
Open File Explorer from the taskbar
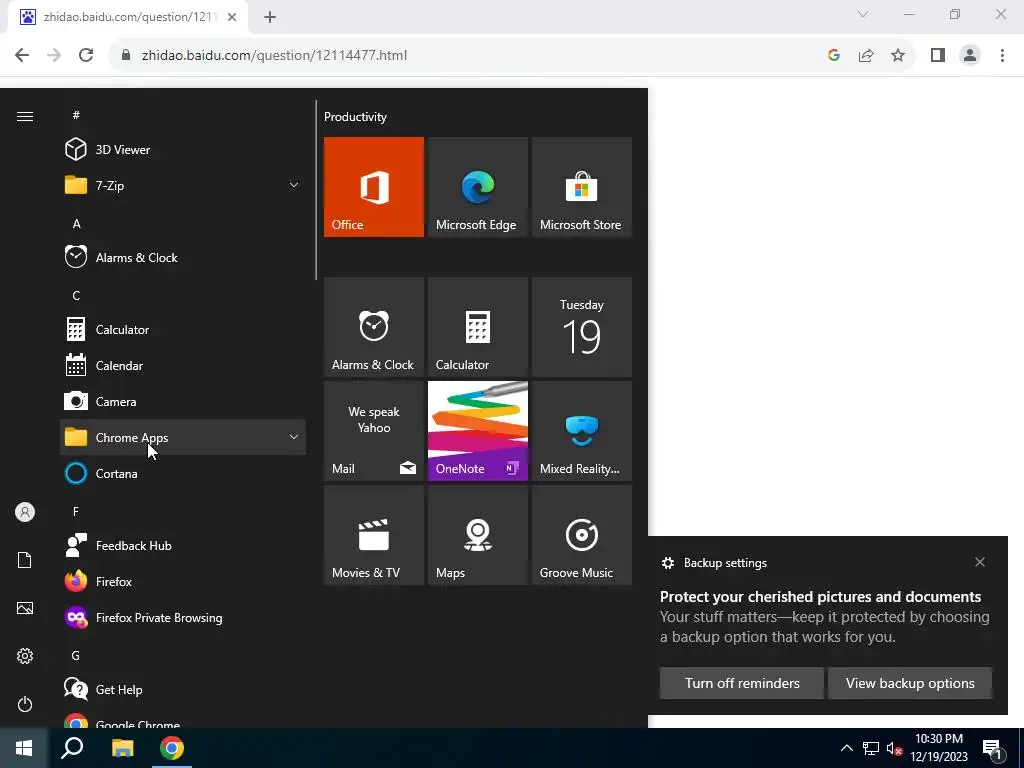click(122, 748)
